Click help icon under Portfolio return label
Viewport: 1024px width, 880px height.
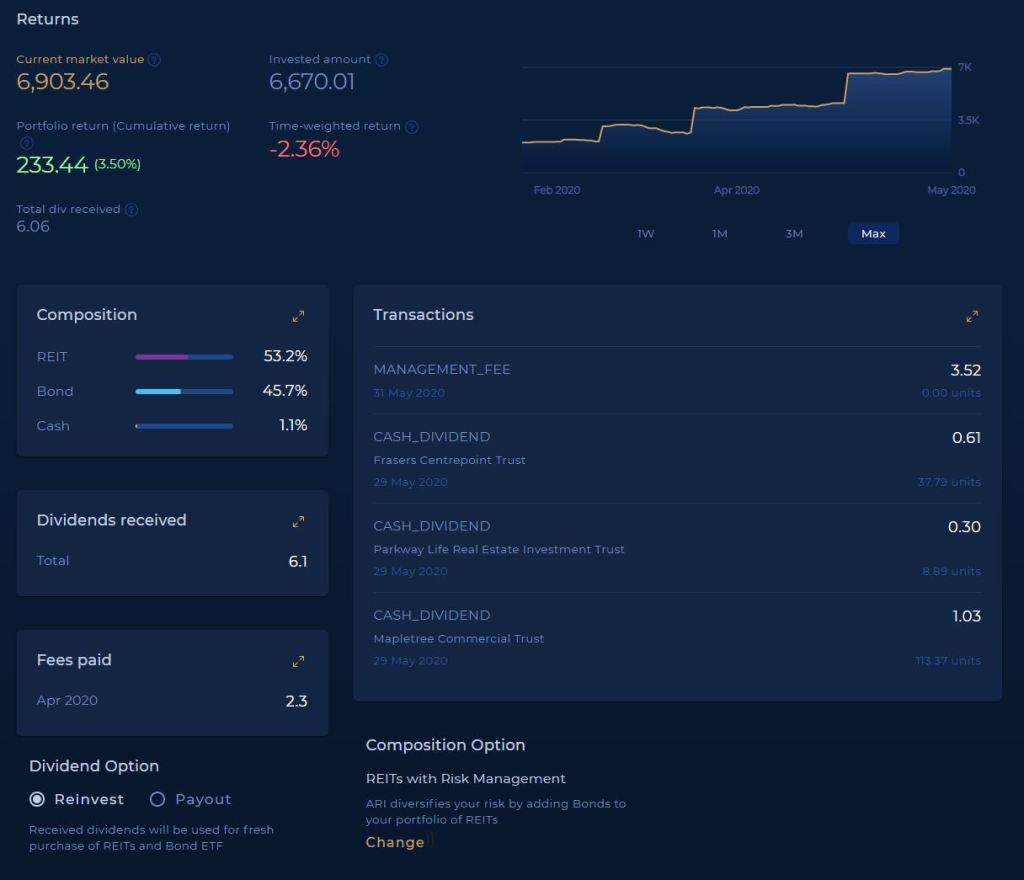pyautogui.click(x=27, y=143)
